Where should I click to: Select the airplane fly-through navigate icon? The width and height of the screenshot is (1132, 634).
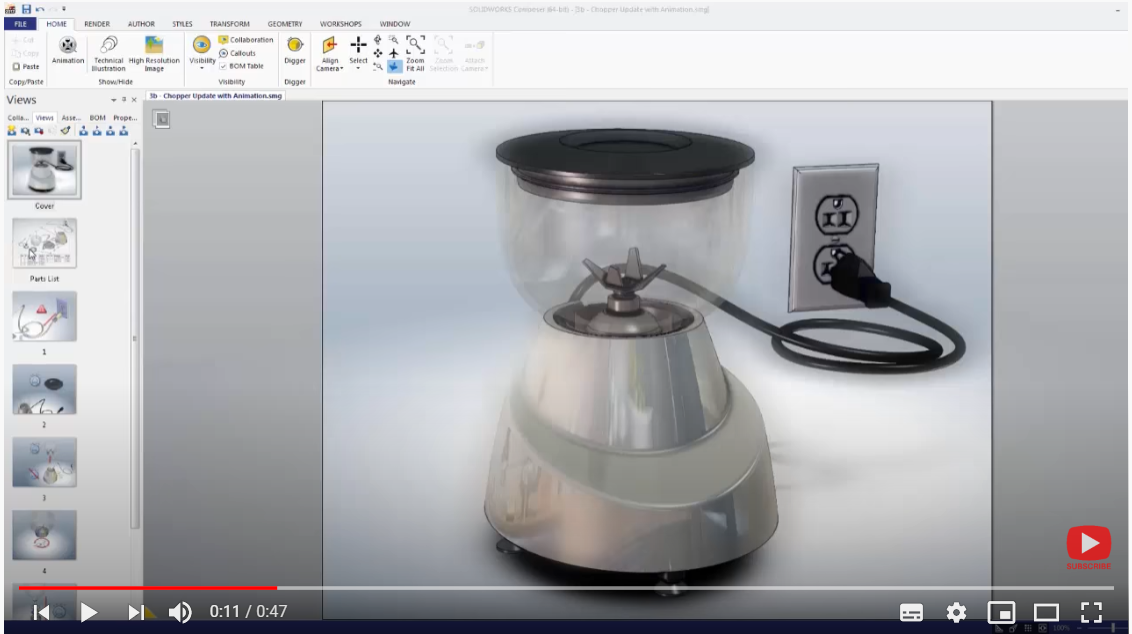click(393, 53)
